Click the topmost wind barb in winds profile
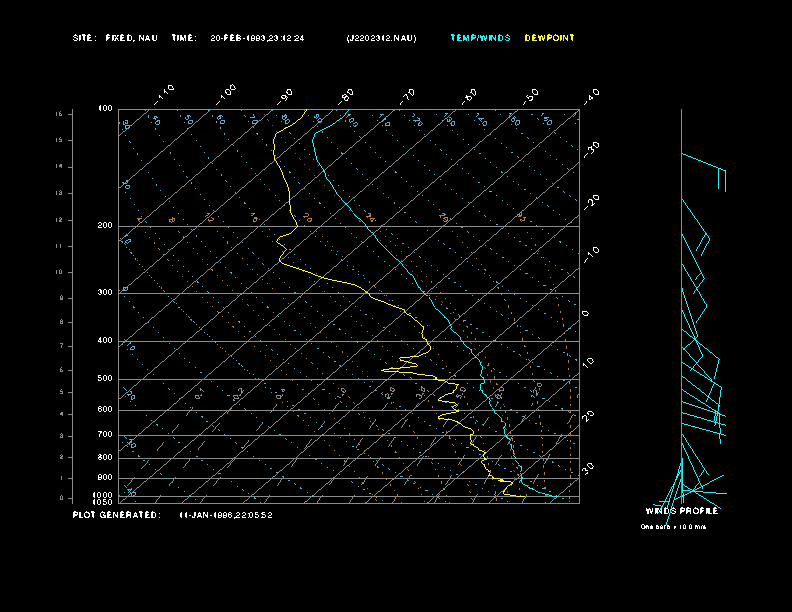Viewport: 792px width, 612px height. coord(704,163)
